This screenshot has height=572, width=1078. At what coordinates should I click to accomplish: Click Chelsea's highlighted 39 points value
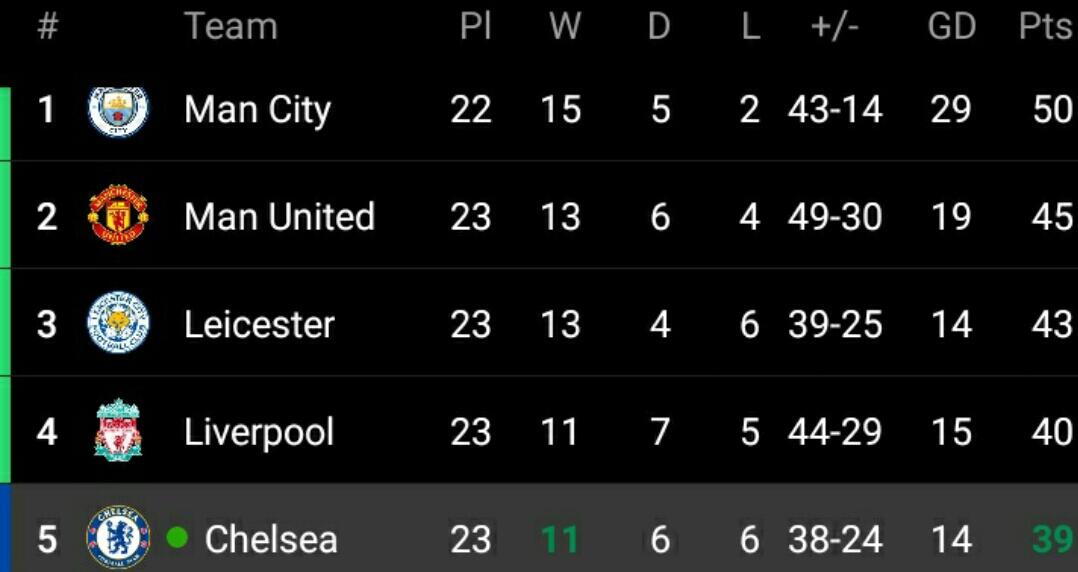(x=1052, y=539)
